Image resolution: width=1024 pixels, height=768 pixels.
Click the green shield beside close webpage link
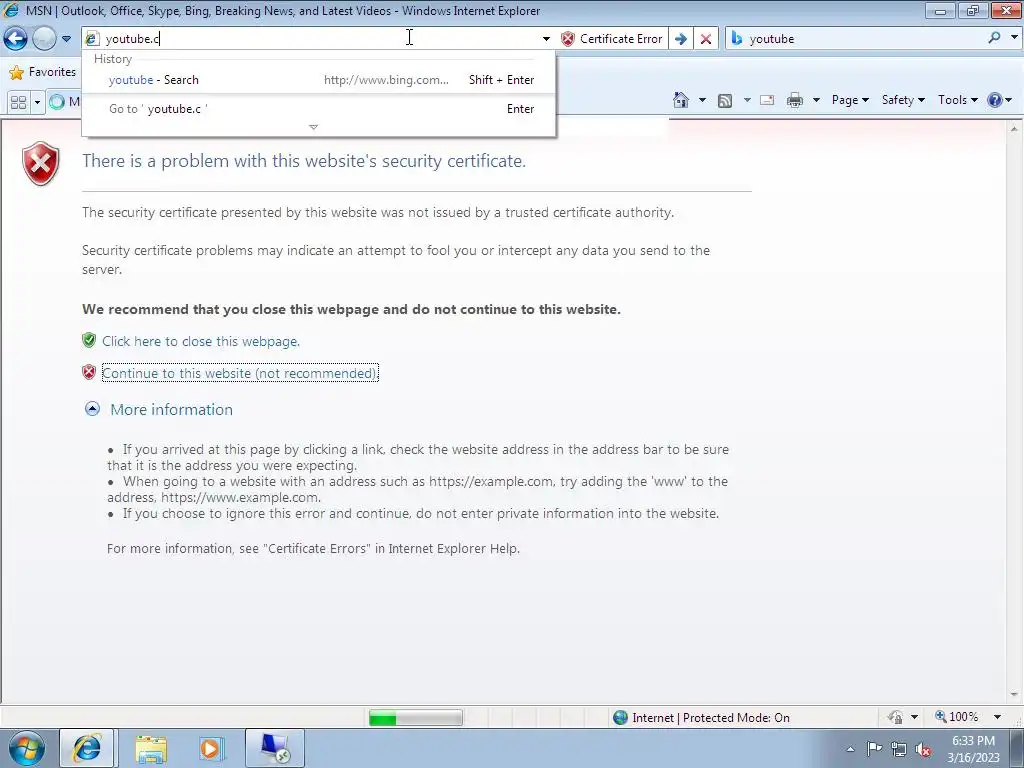(89, 340)
